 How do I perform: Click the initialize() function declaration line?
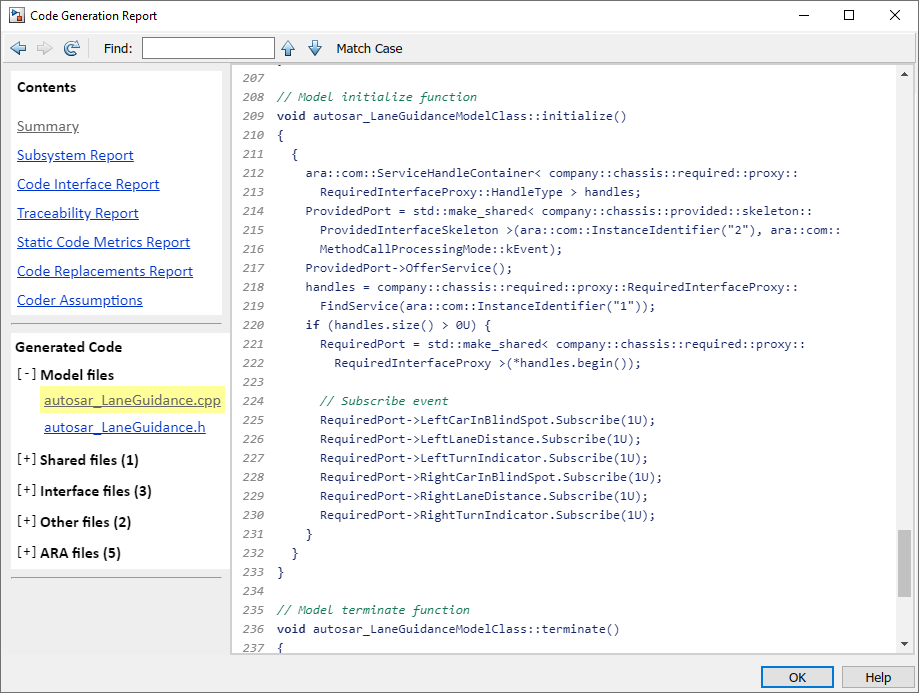452,116
